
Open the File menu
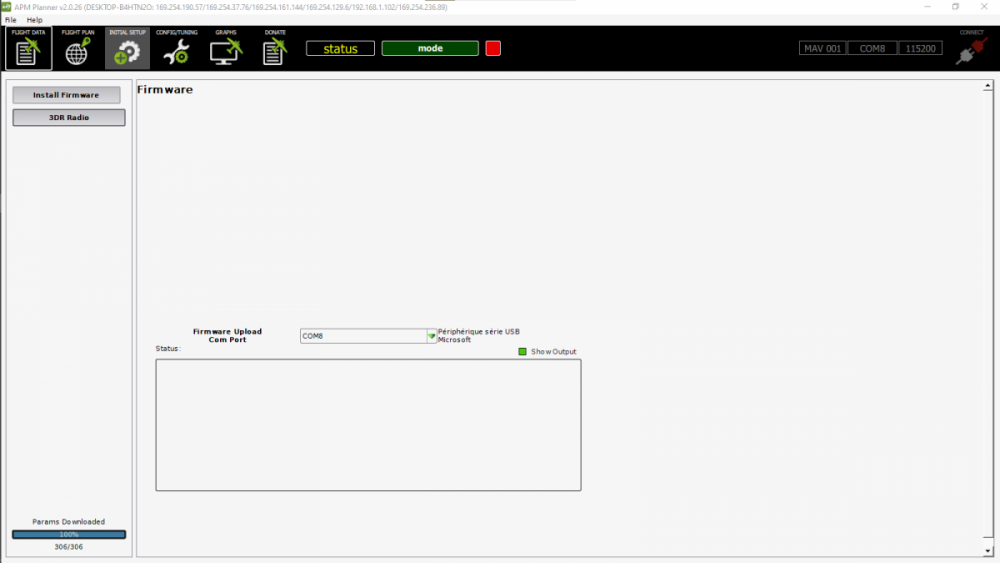point(11,20)
